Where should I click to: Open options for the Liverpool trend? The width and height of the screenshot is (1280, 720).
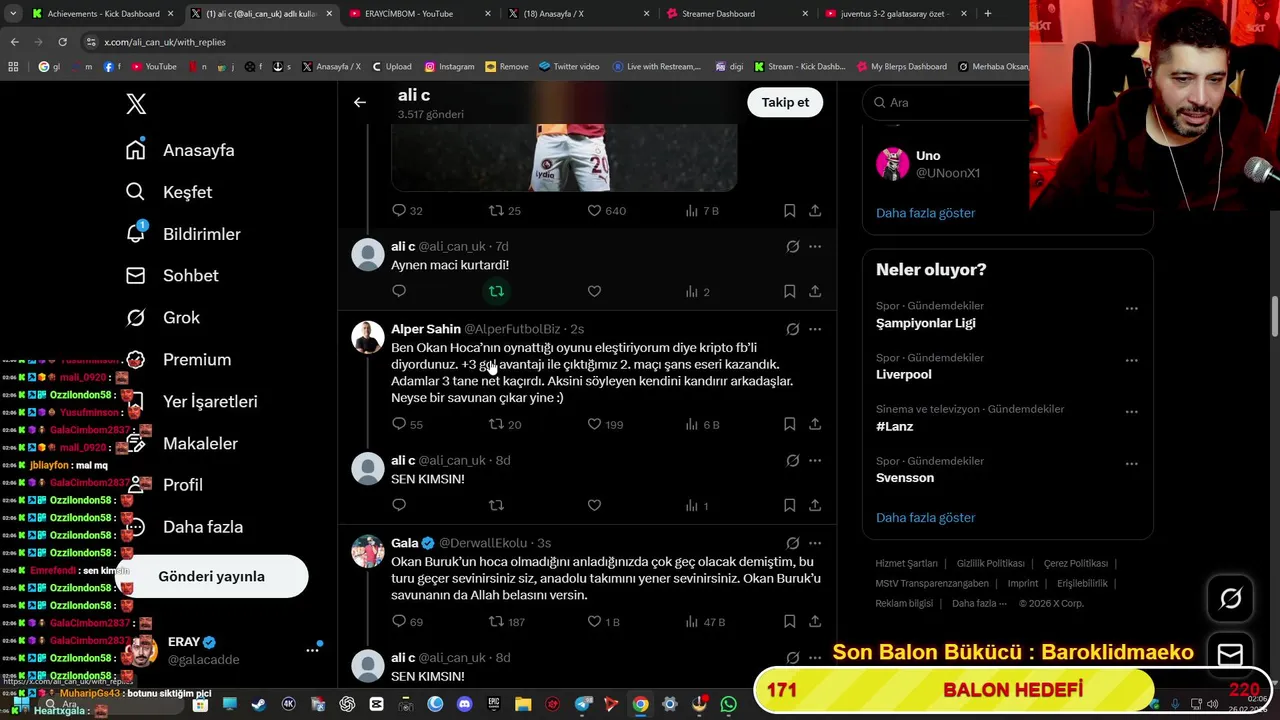1131,360
